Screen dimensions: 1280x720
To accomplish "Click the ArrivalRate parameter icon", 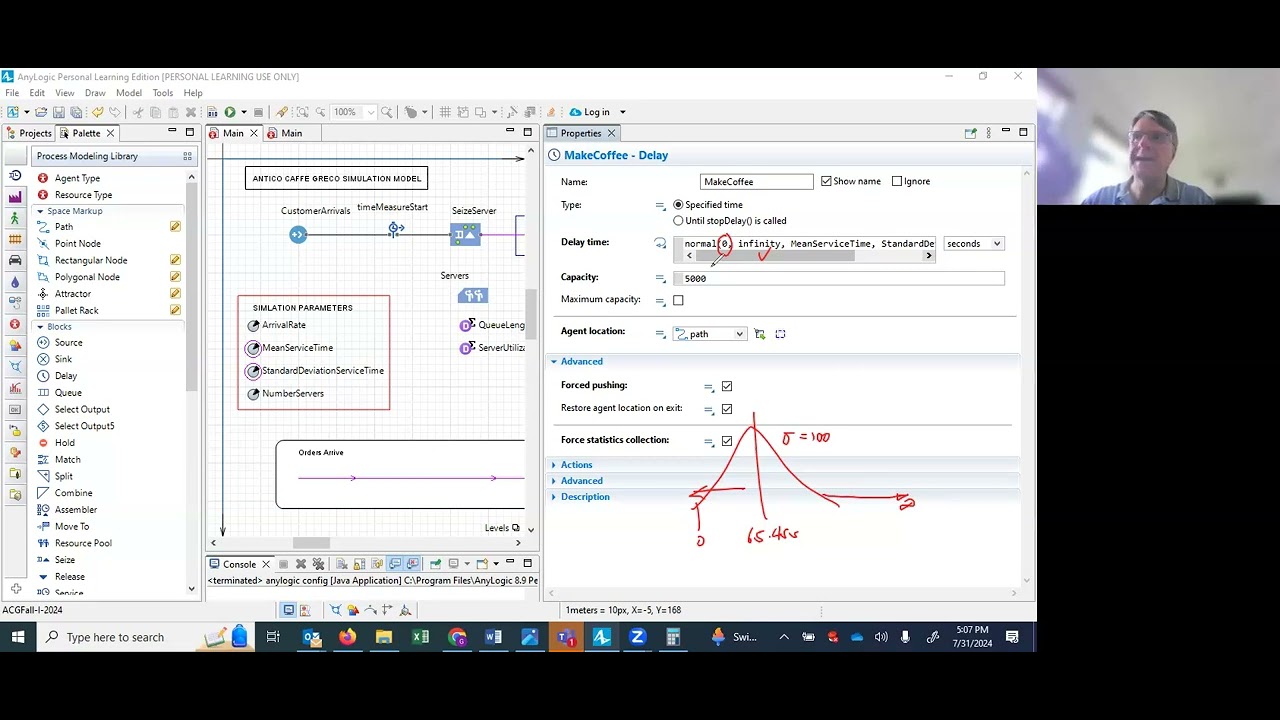I will [x=254, y=326].
